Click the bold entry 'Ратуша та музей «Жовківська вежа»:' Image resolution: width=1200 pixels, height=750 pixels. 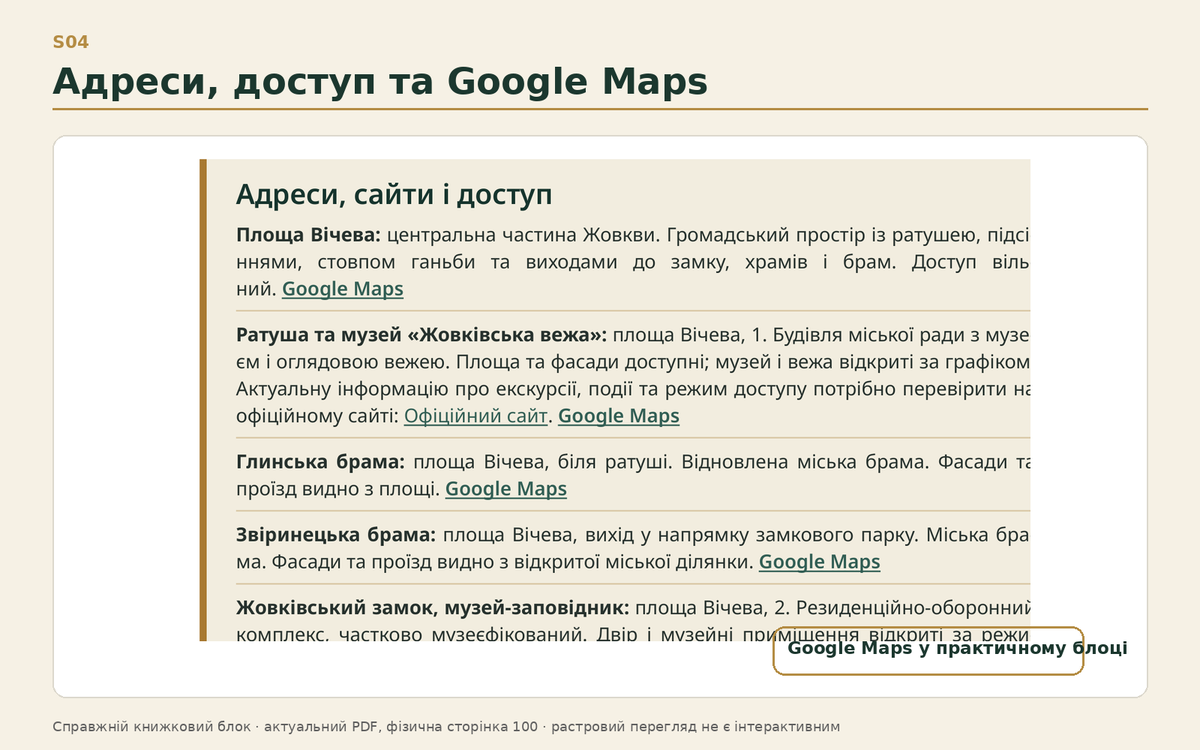click(x=422, y=334)
